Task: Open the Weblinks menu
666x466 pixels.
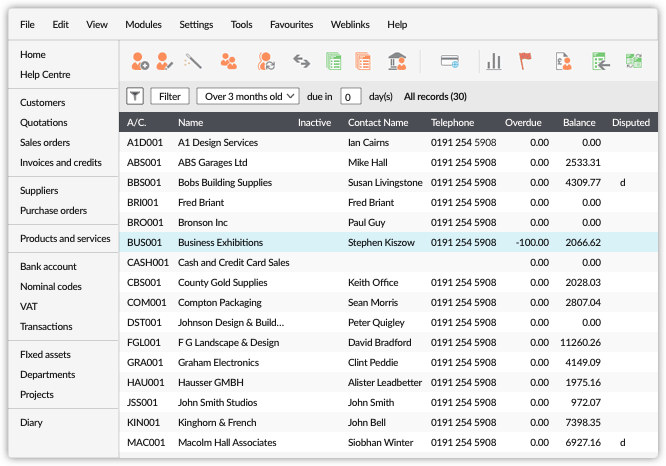Action: [x=350, y=24]
